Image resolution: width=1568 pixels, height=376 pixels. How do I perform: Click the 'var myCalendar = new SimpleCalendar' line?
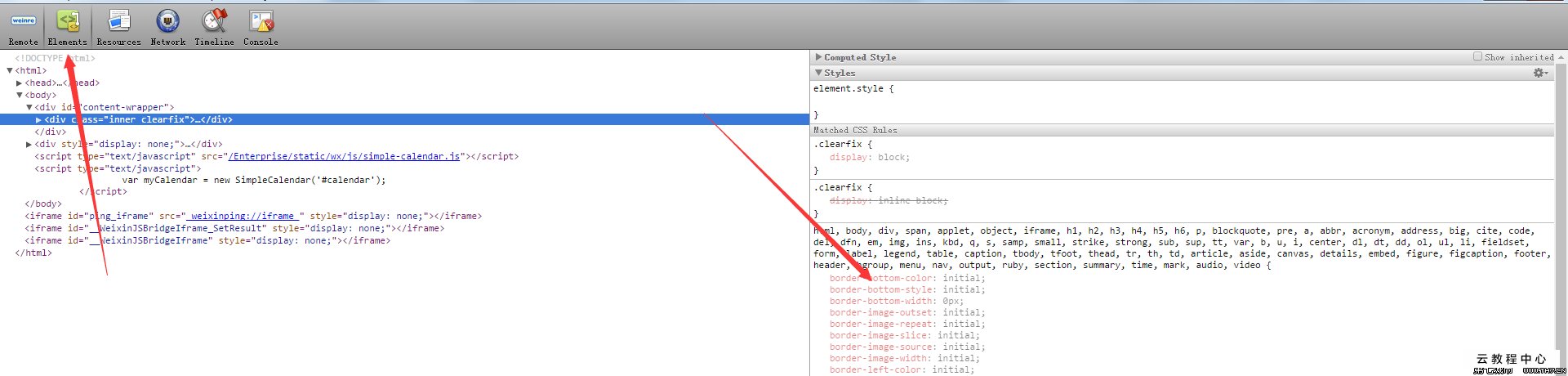tap(254, 180)
